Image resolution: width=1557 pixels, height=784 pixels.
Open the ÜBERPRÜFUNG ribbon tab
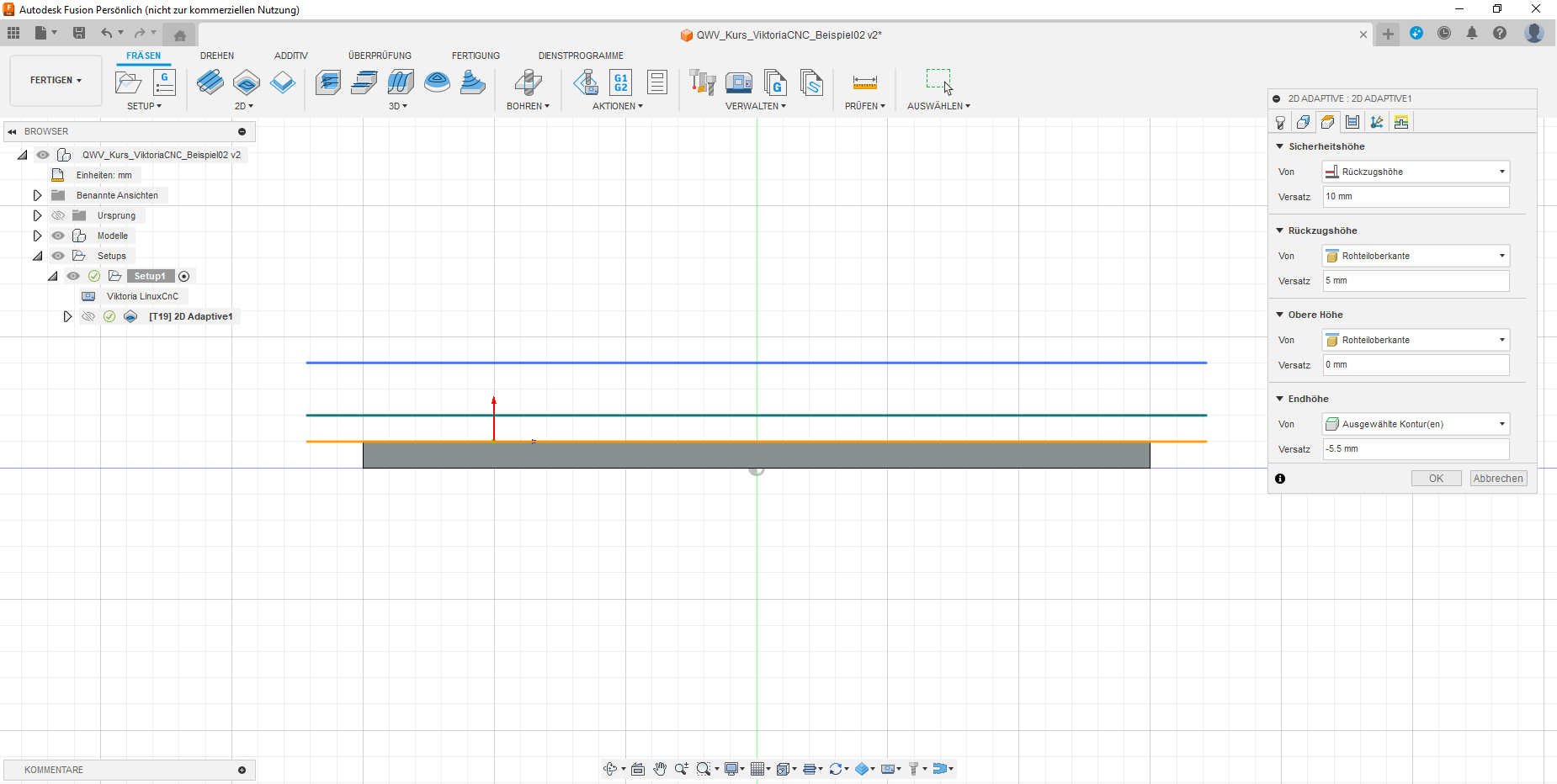click(380, 56)
